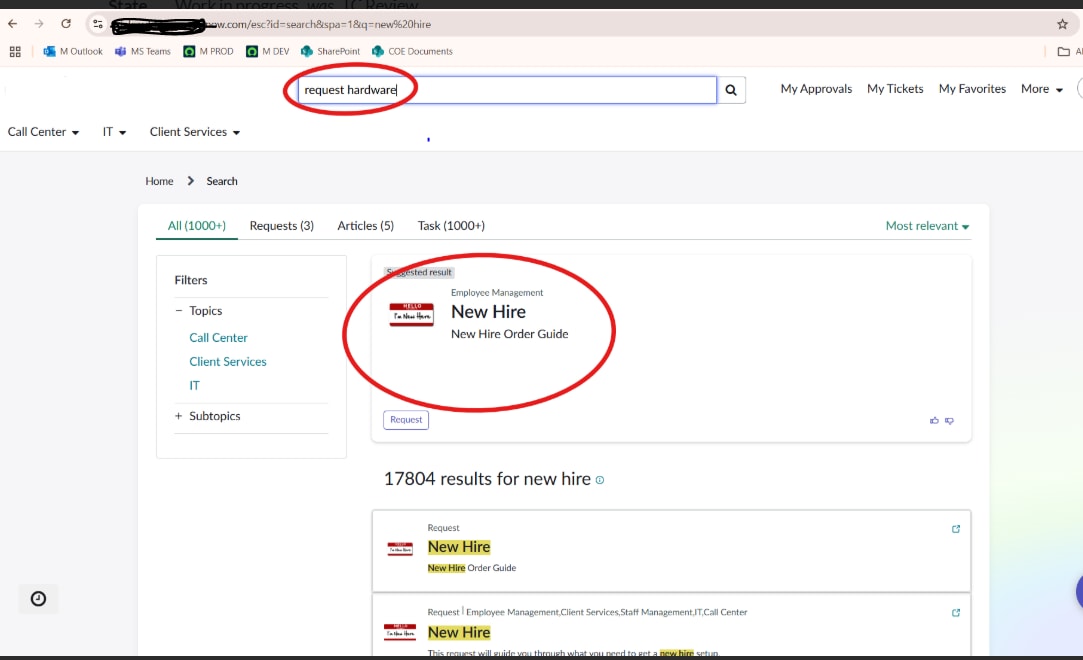
Task: Click the search magnifier icon
Action: [730, 89]
